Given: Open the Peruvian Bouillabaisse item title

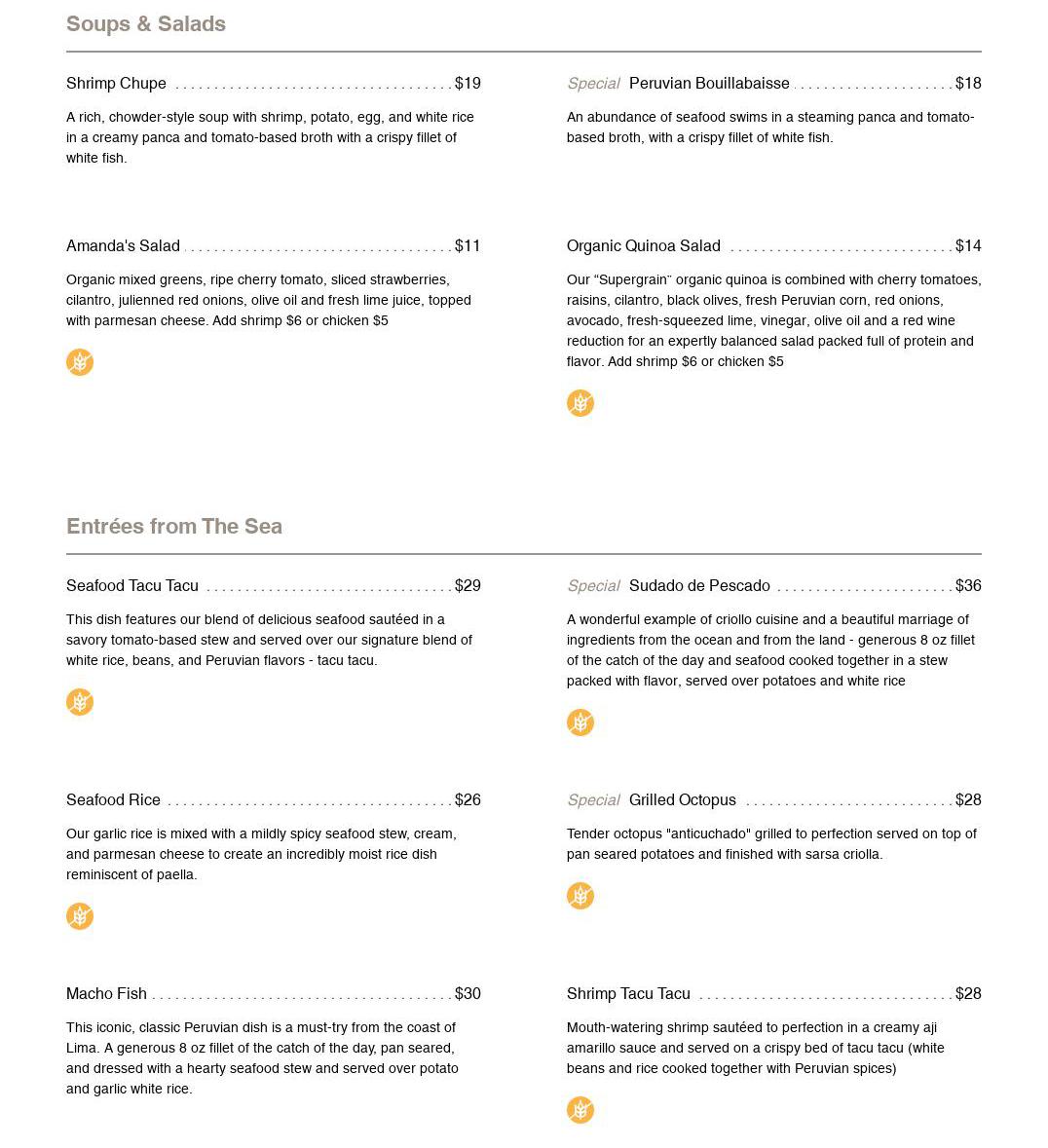Looking at the screenshot, I should coord(709,84).
